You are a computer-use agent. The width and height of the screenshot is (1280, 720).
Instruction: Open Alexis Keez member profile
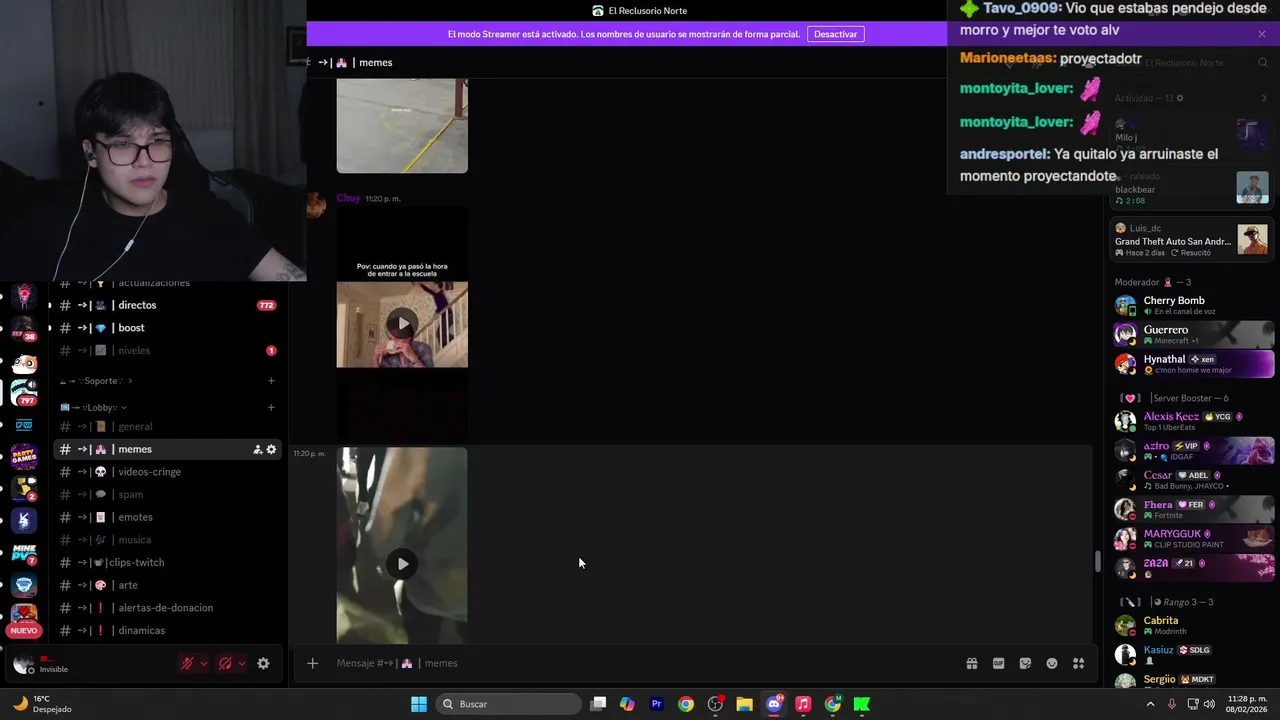coord(1193,421)
